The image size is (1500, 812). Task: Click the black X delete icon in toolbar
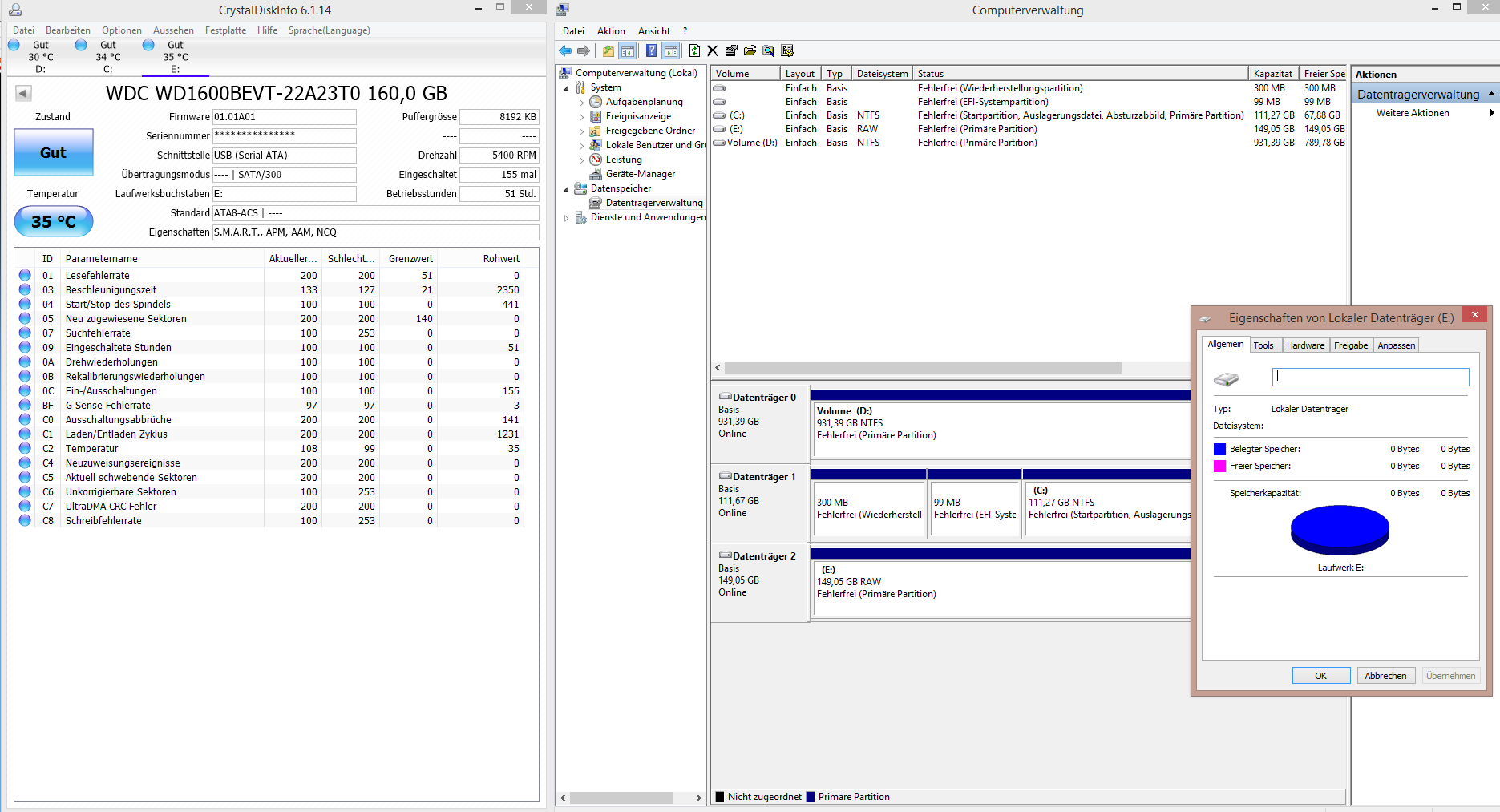(712, 51)
